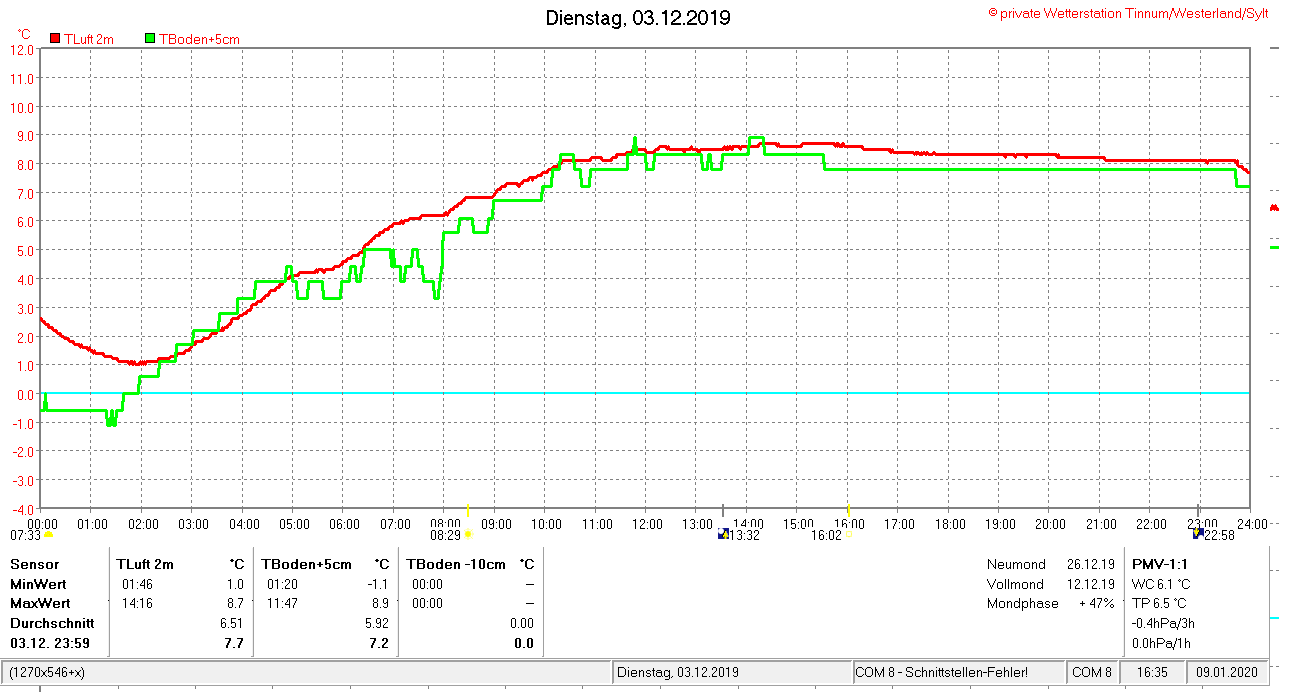The height and width of the screenshot is (692, 1310).
Task: Click the status bar date Dienstag, 03.12.2019
Action: [679, 672]
